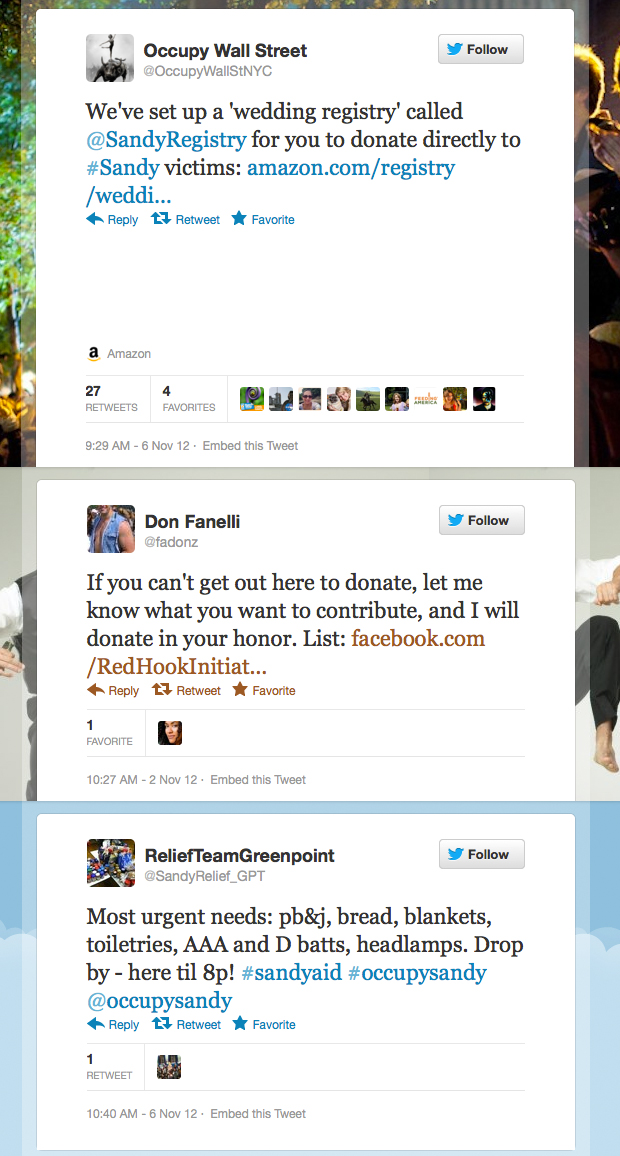Screen dimensions: 620x1156
Task: Open the #occupysandy hashtag
Action: coord(417,972)
